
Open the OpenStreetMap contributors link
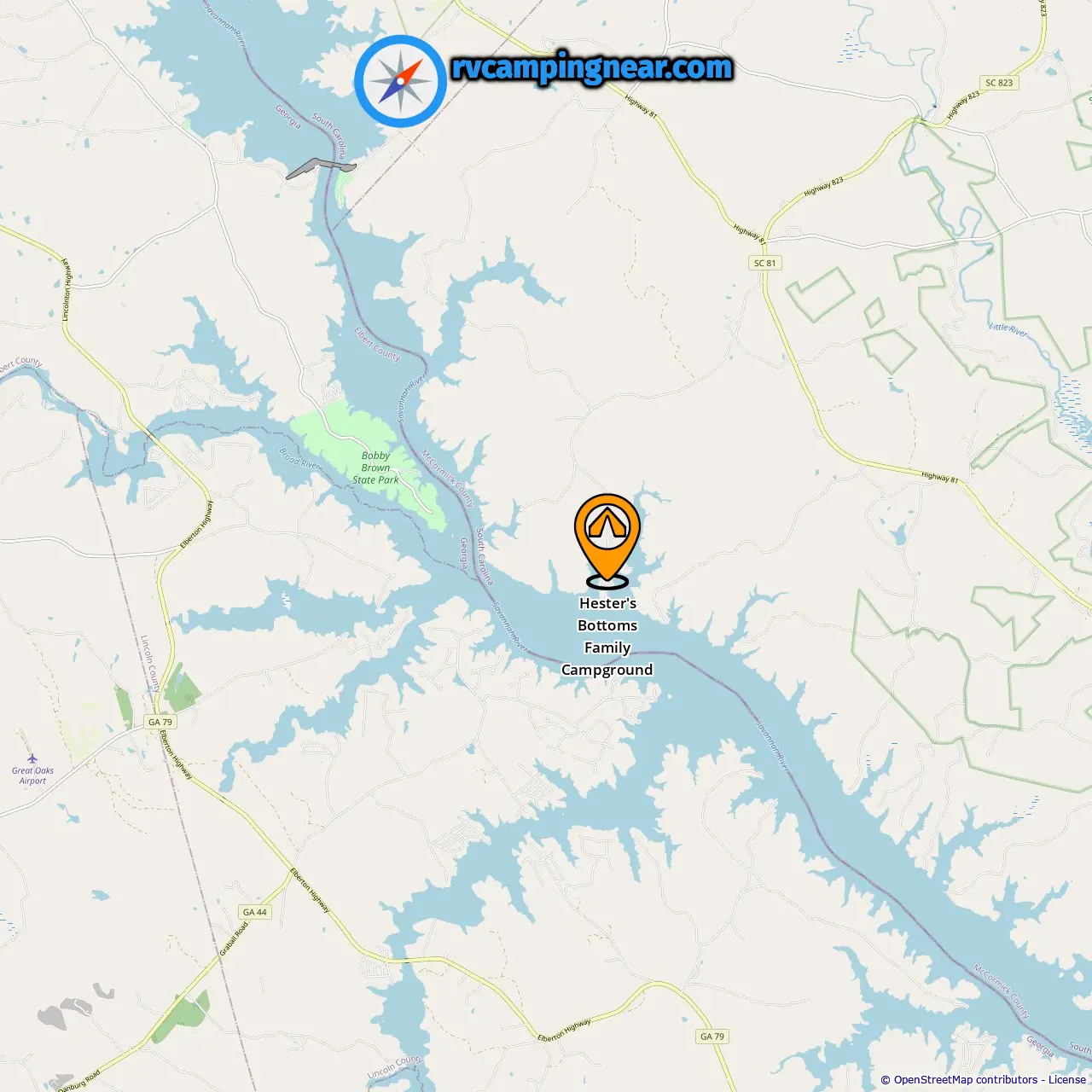966,1079
